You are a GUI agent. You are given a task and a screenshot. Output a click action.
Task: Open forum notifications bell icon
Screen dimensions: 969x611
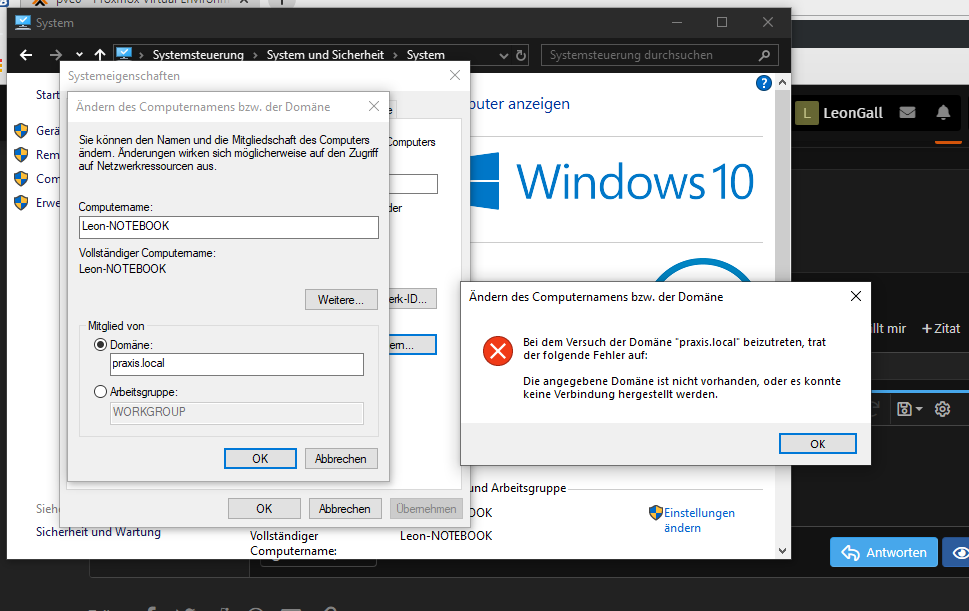pyautogui.click(x=943, y=112)
